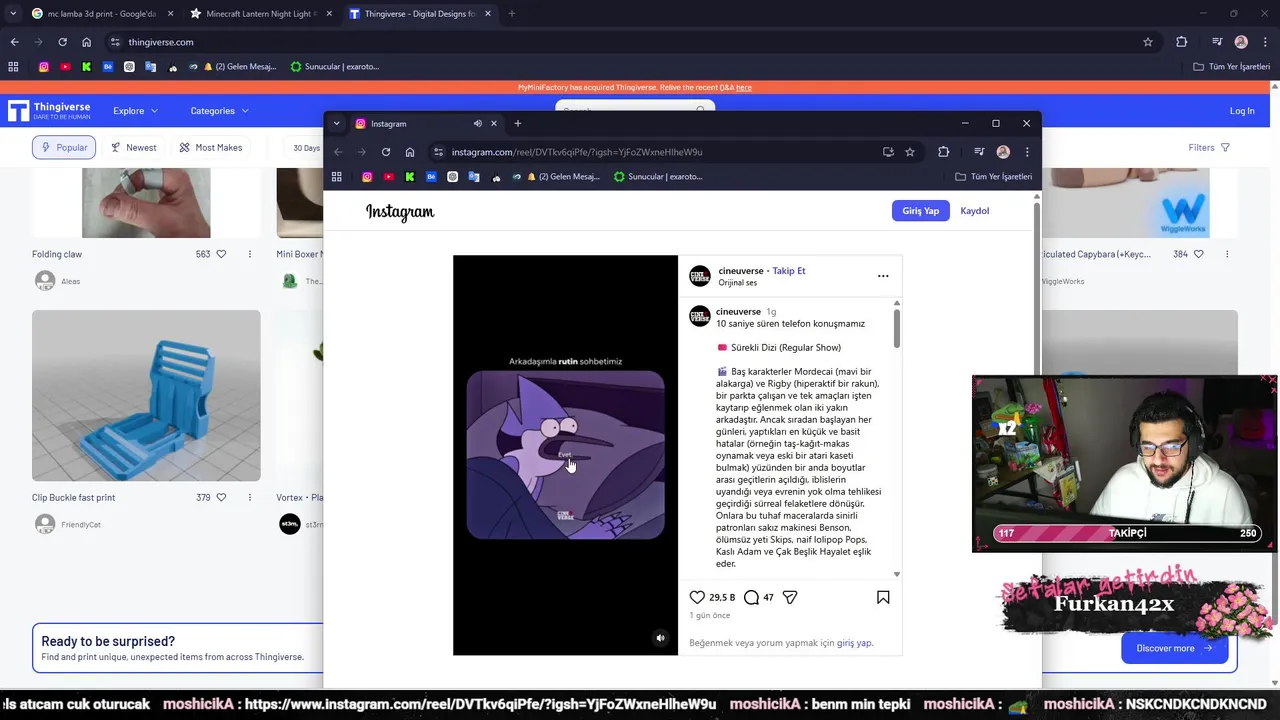Image resolution: width=1280 pixels, height=720 pixels.
Task: Reload the Instagram page
Action: coord(386,152)
